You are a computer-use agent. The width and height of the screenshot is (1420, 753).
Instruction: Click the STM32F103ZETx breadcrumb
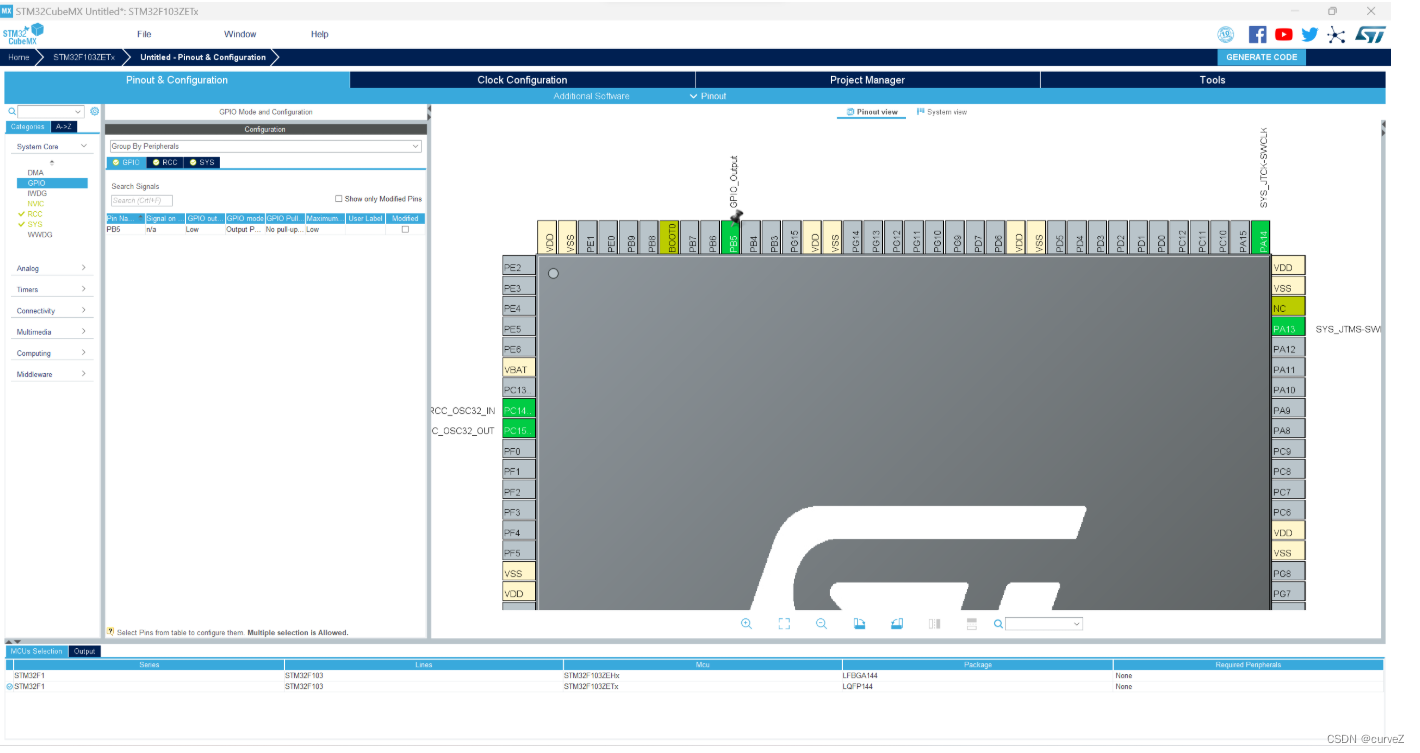click(x=84, y=57)
